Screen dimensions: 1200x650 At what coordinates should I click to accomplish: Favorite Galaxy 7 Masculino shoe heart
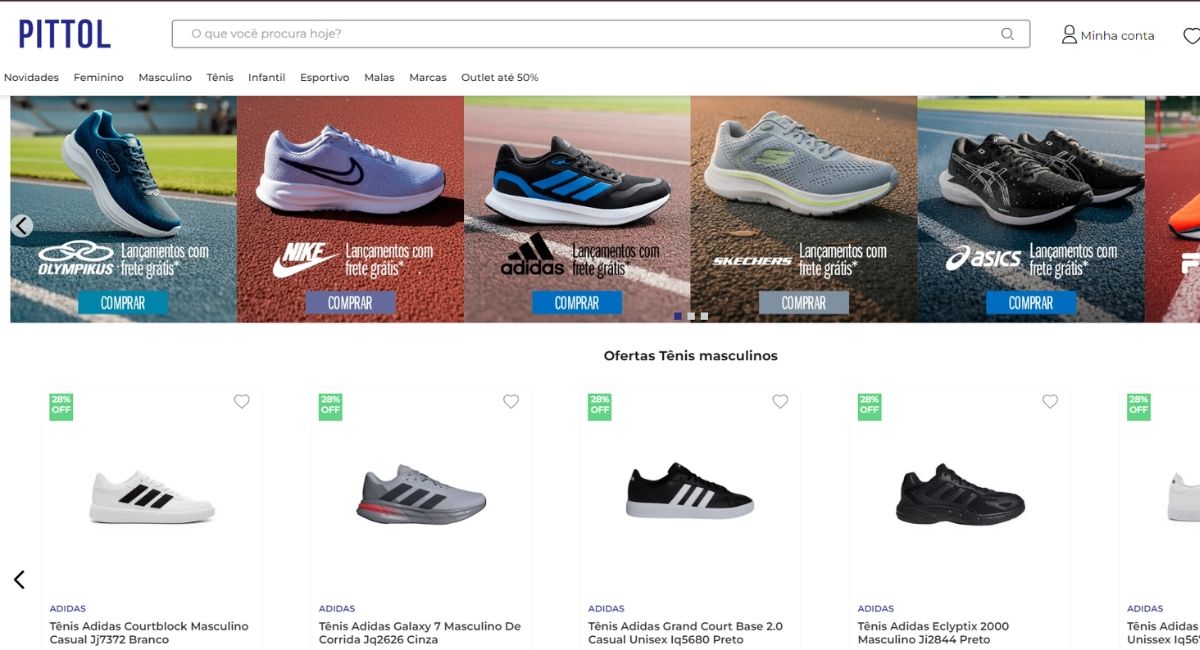click(x=511, y=401)
